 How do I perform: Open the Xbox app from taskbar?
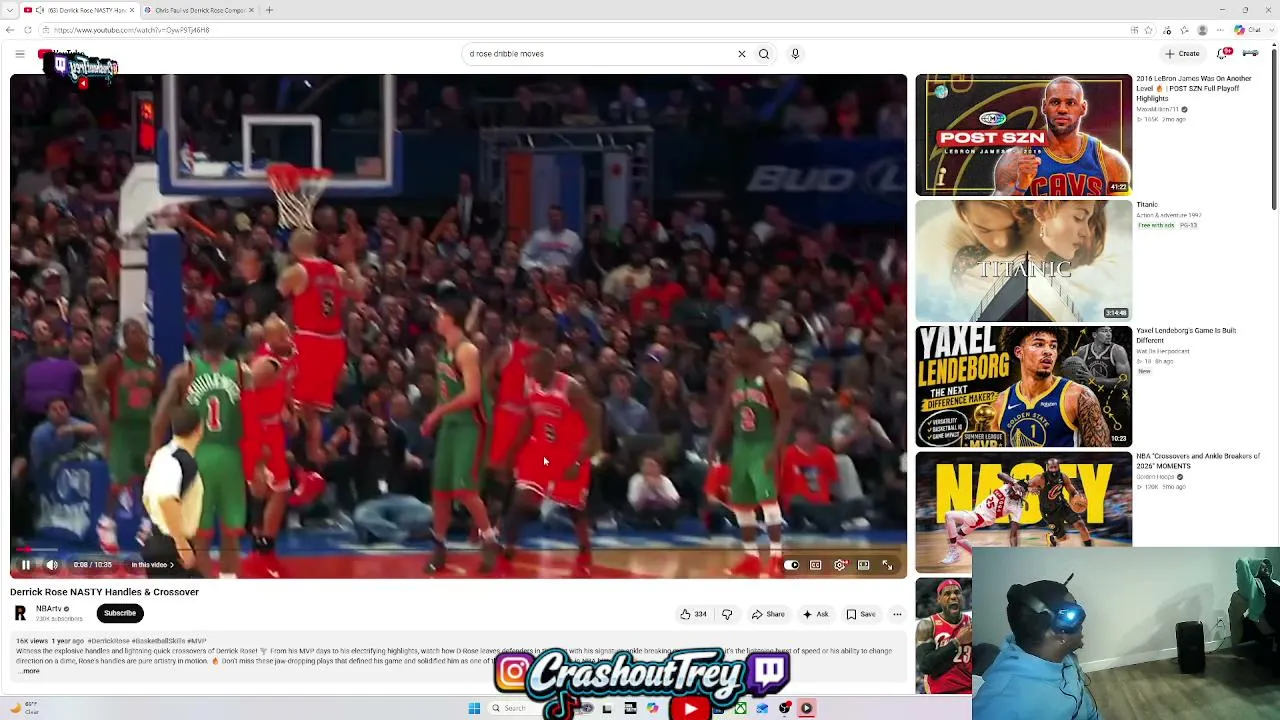coord(740,708)
